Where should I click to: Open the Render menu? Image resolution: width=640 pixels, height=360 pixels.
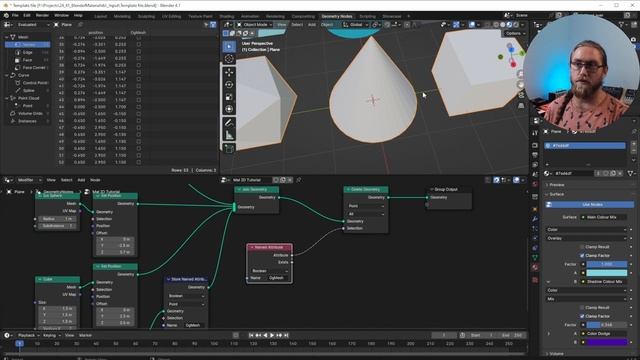[x=42, y=15]
